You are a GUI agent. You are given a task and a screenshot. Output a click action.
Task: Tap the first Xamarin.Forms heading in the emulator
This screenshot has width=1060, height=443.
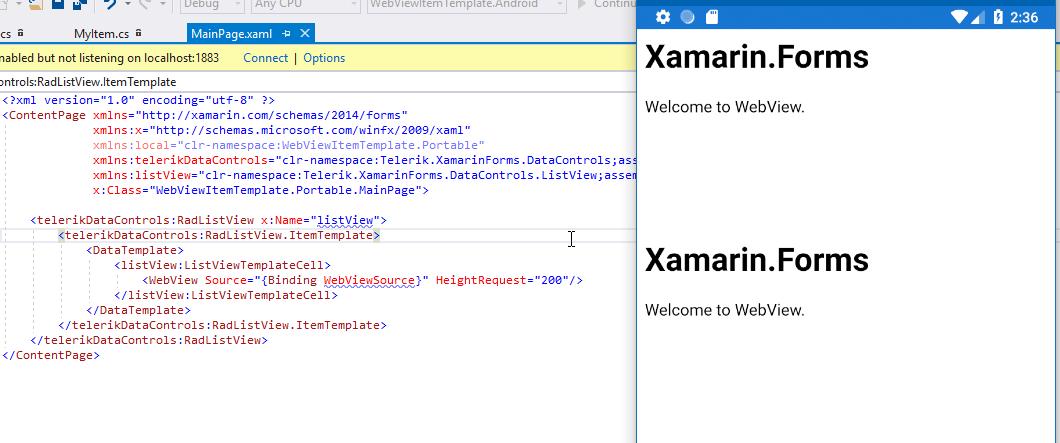[x=756, y=57]
